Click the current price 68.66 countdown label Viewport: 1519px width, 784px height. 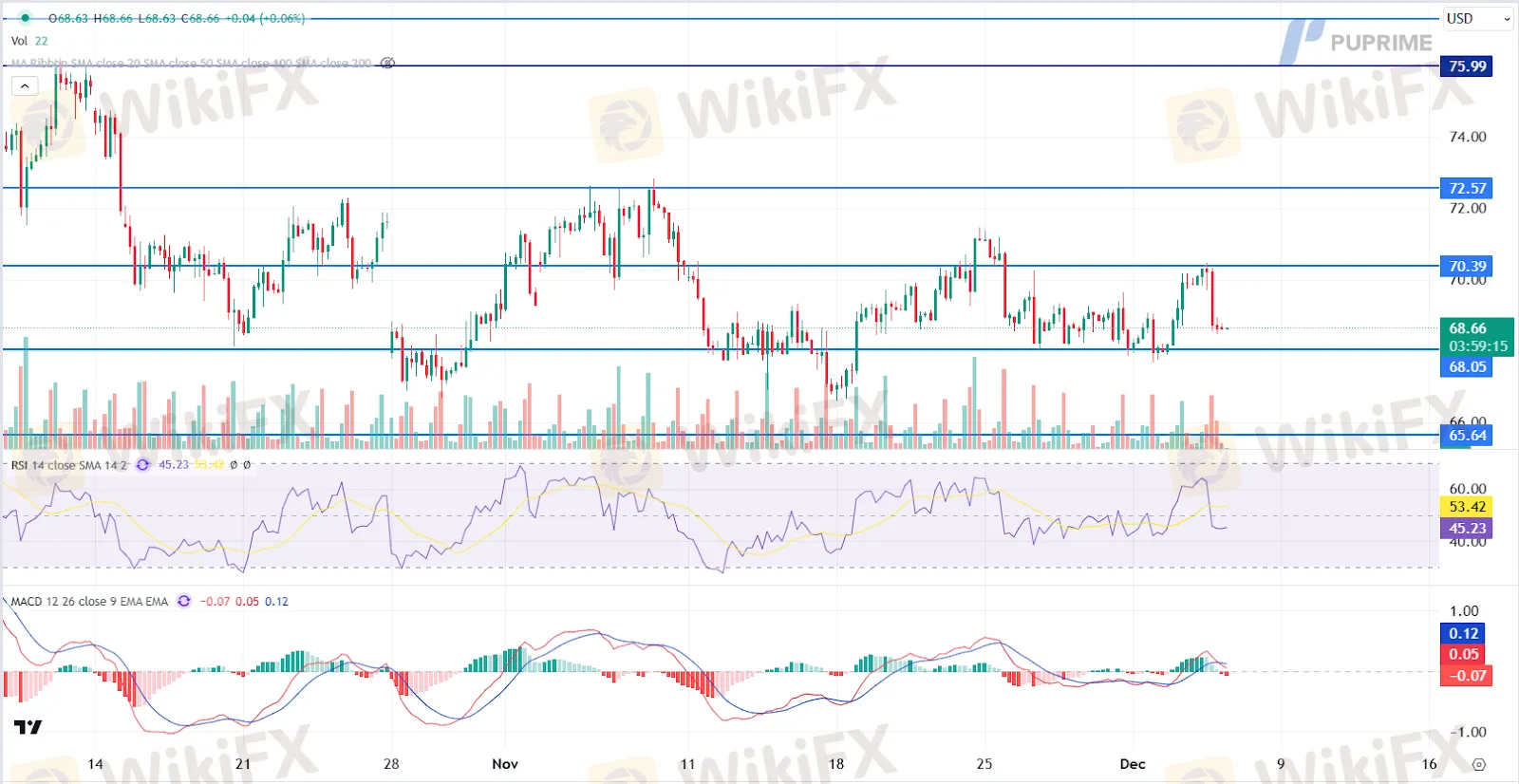point(1477,337)
